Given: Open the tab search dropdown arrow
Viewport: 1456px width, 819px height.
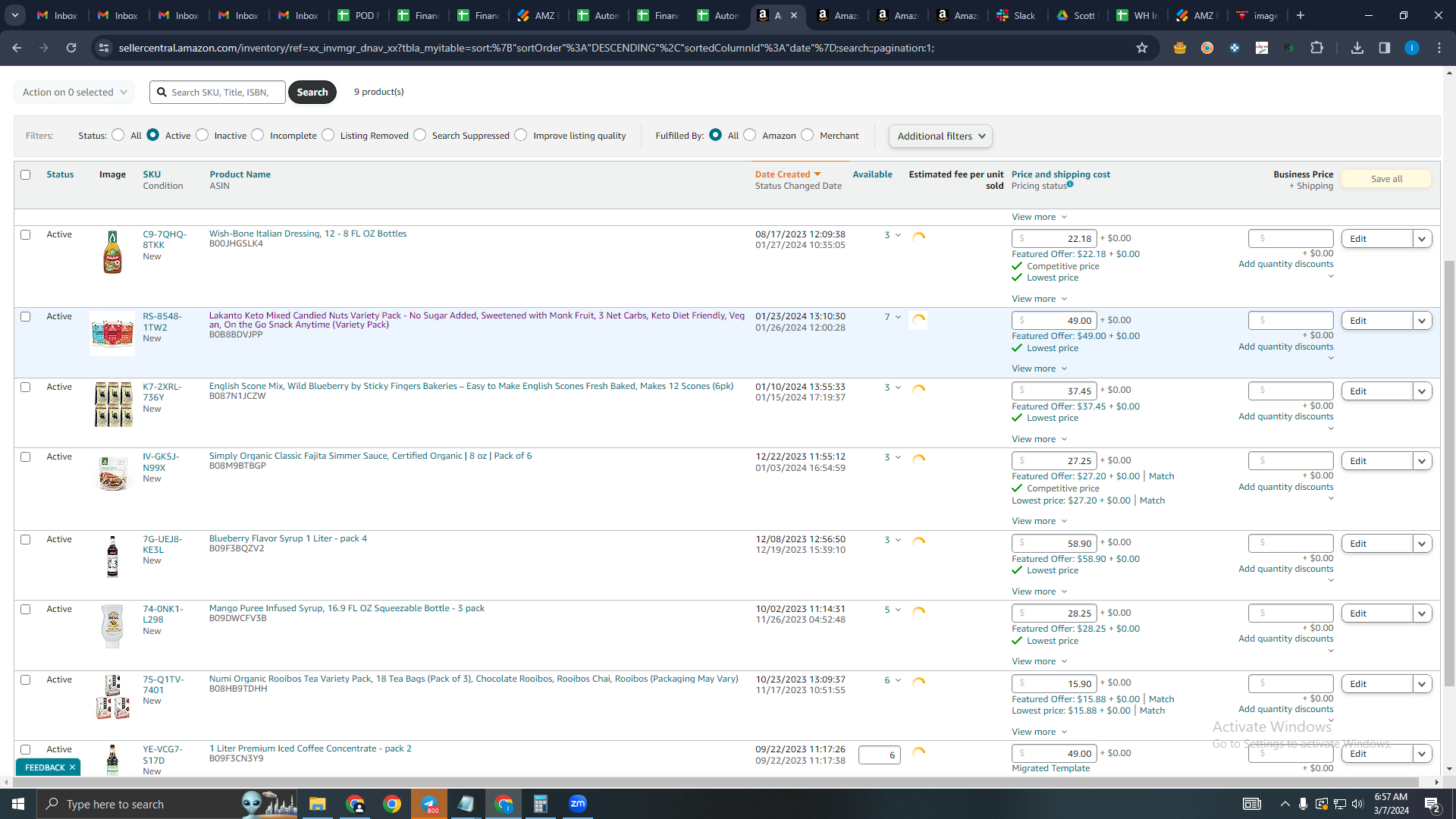Looking at the screenshot, I should [15, 15].
